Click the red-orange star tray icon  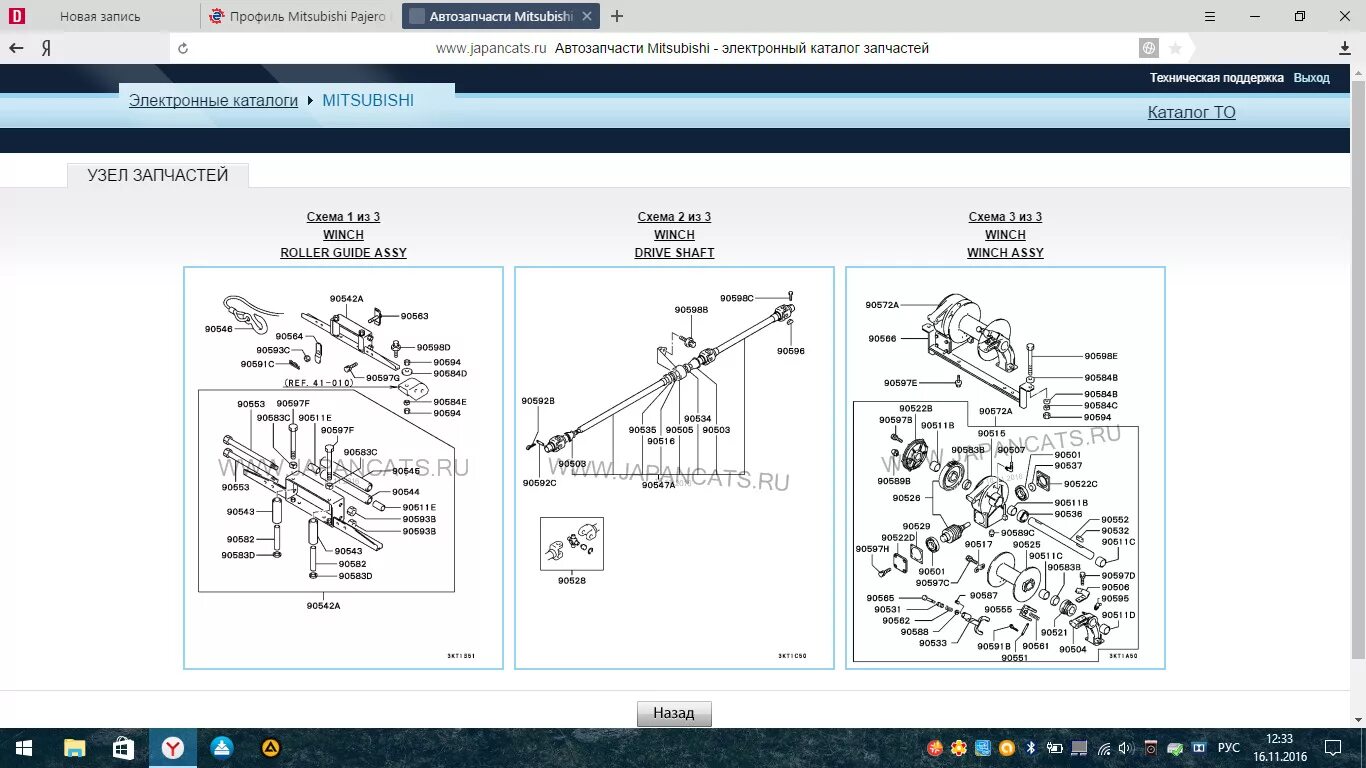(935, 748)
